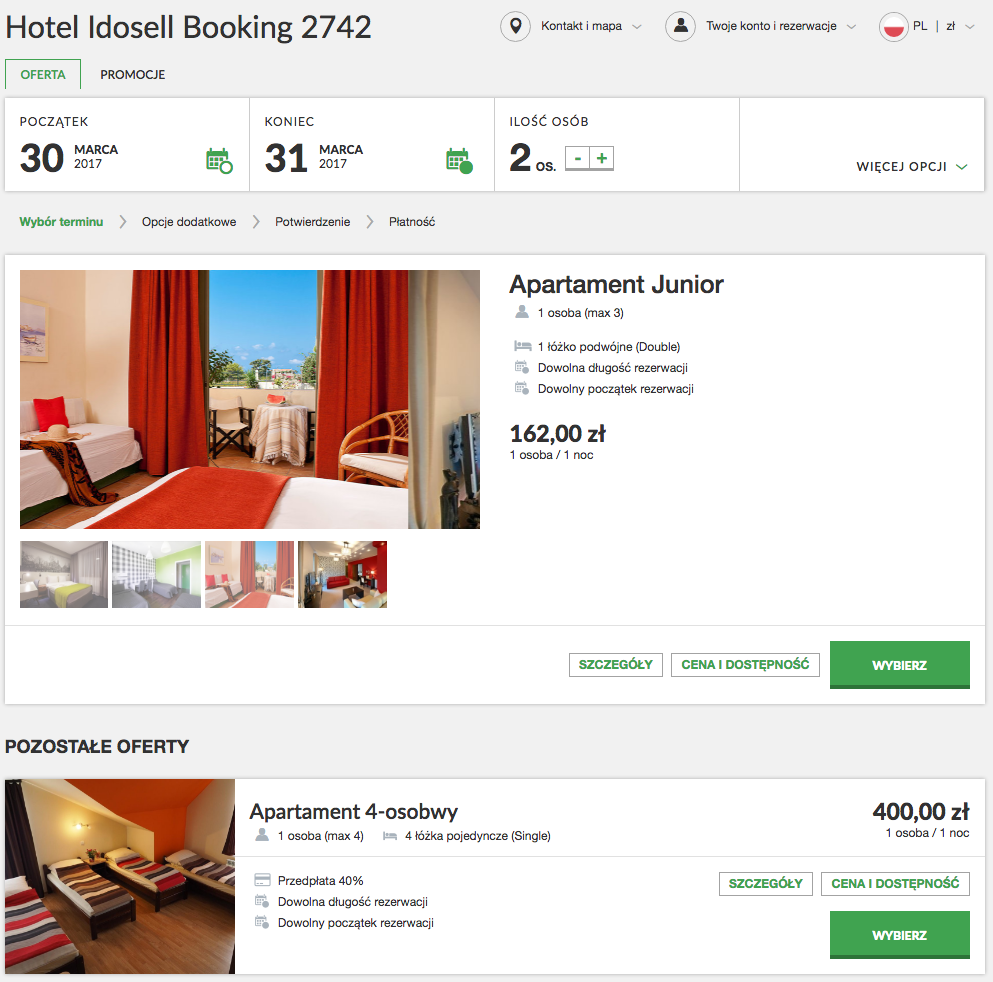Click Cena i dostępność for Apartament 4-osobowy
Image resolution: width=993 pixels, height=982 pixels.
click(x=895, y=884)
